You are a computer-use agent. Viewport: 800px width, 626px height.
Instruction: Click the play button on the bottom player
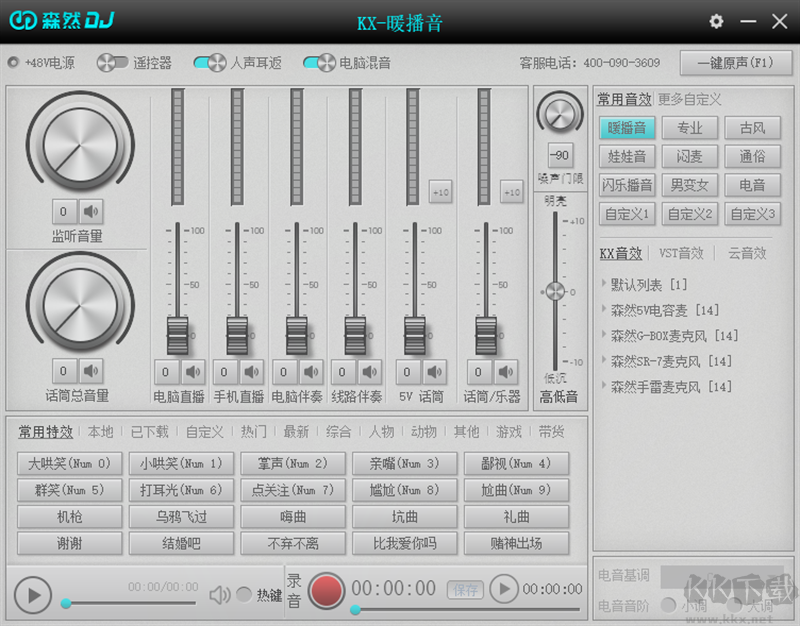(x=32, y=594)
